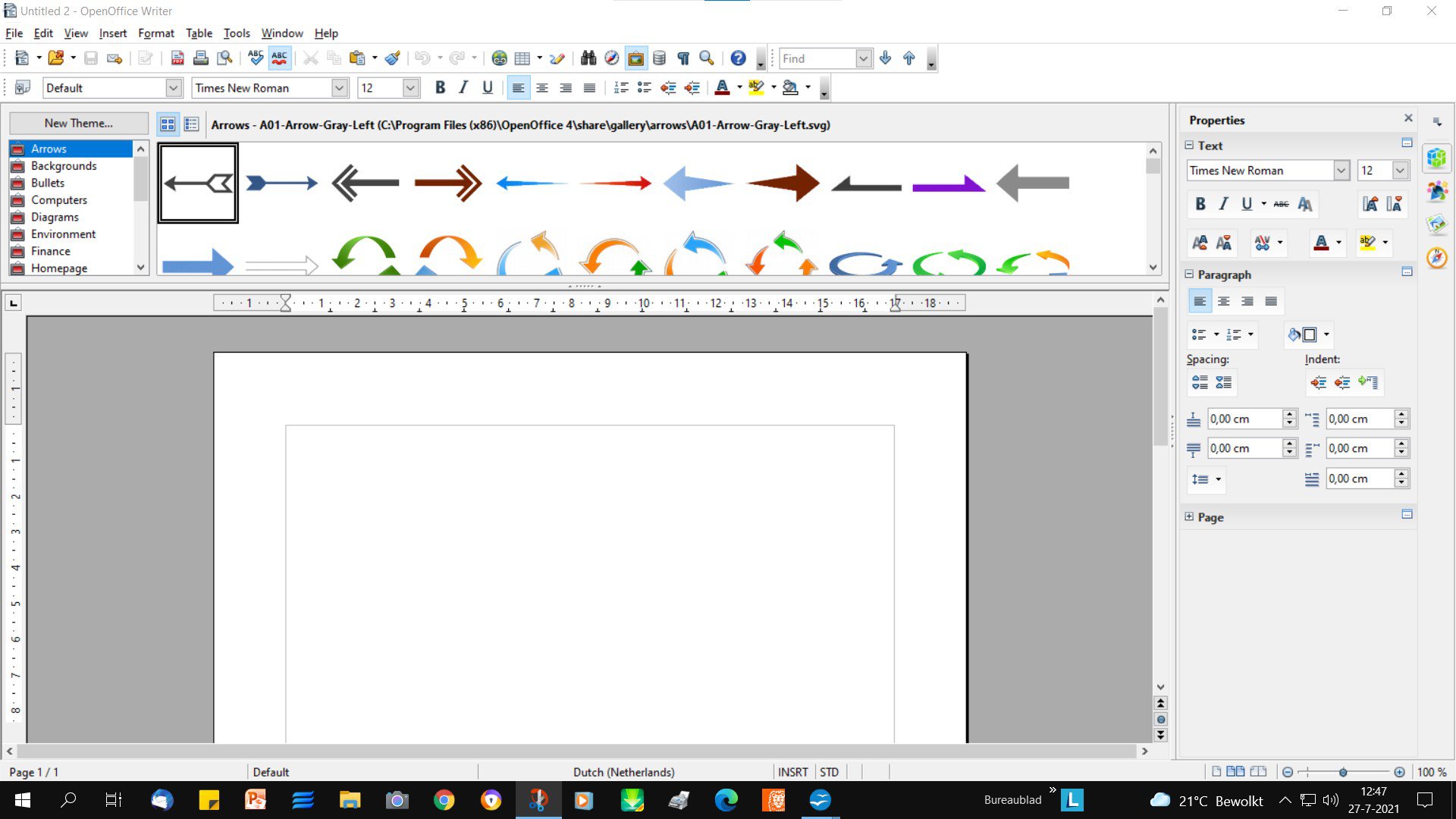Open the Times New Roman font name dropdown
Screen dimensions: 1456x819
339,88
